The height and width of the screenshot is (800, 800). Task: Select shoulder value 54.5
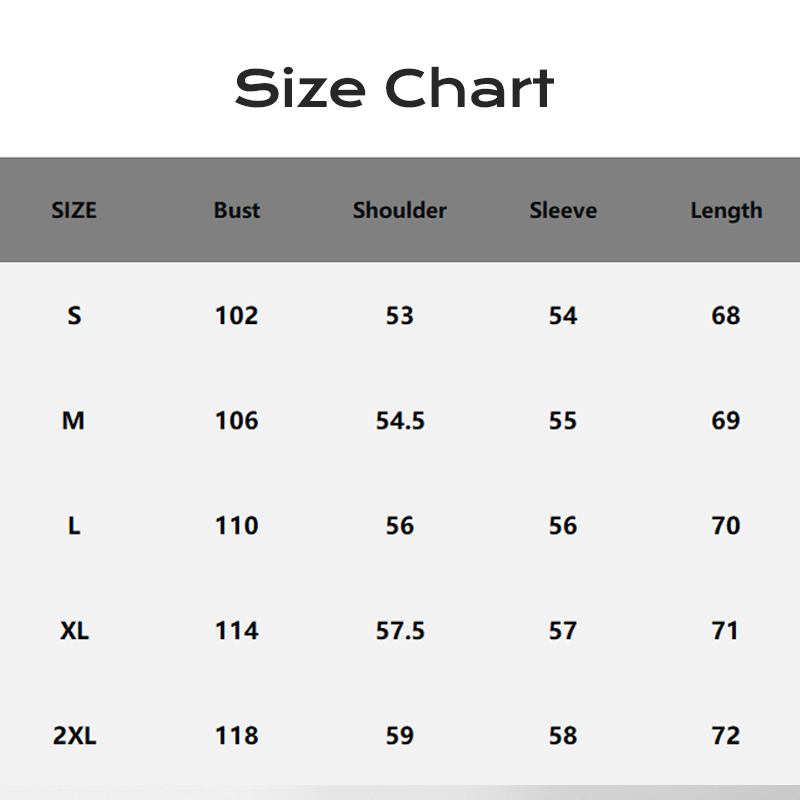point(400,421)
